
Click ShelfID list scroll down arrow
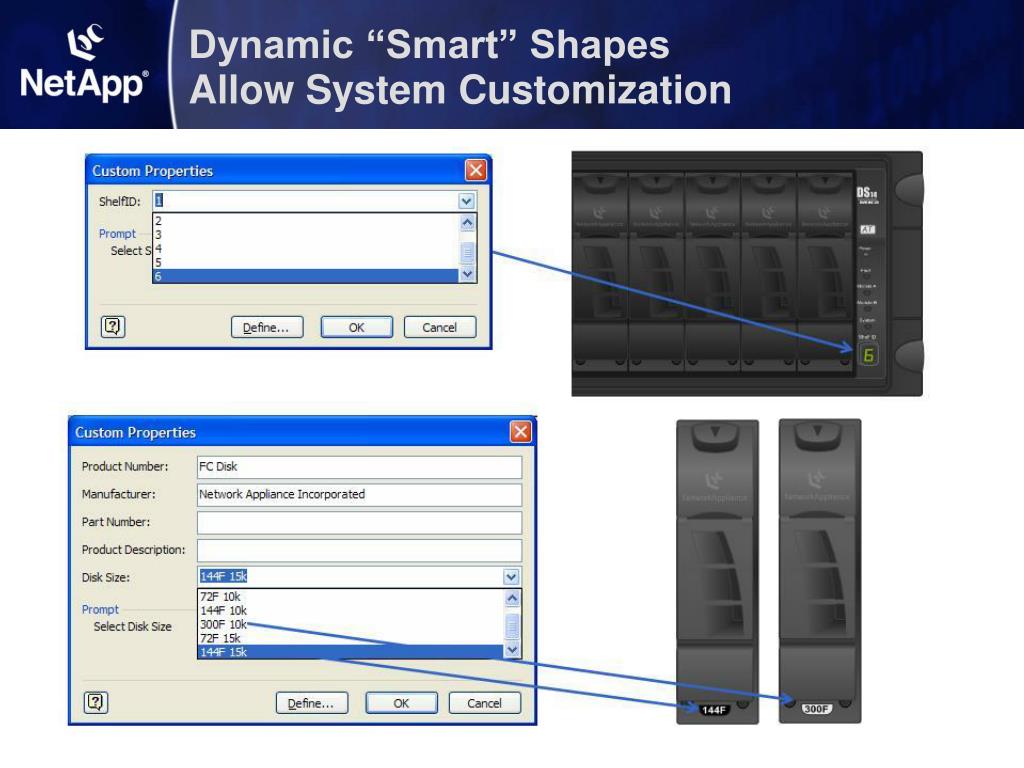pyautogui.click(x=467, y=274)
